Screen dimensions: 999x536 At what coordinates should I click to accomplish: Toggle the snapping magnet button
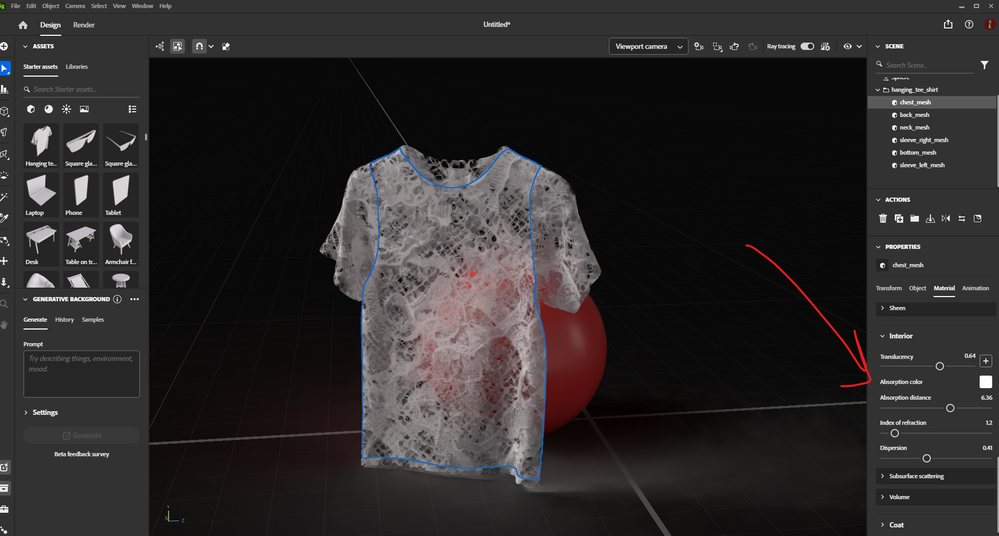point(199,47)
